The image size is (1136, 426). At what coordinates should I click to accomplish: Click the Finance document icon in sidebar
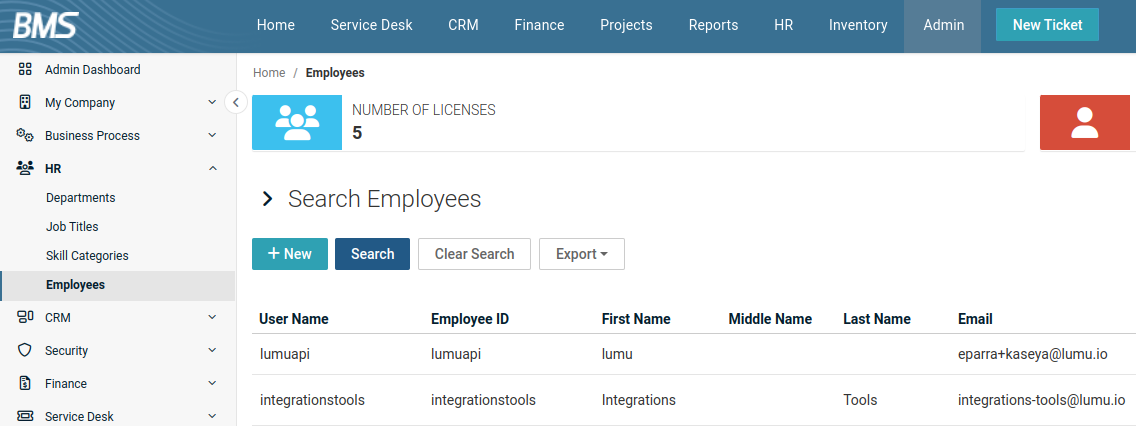26,384
